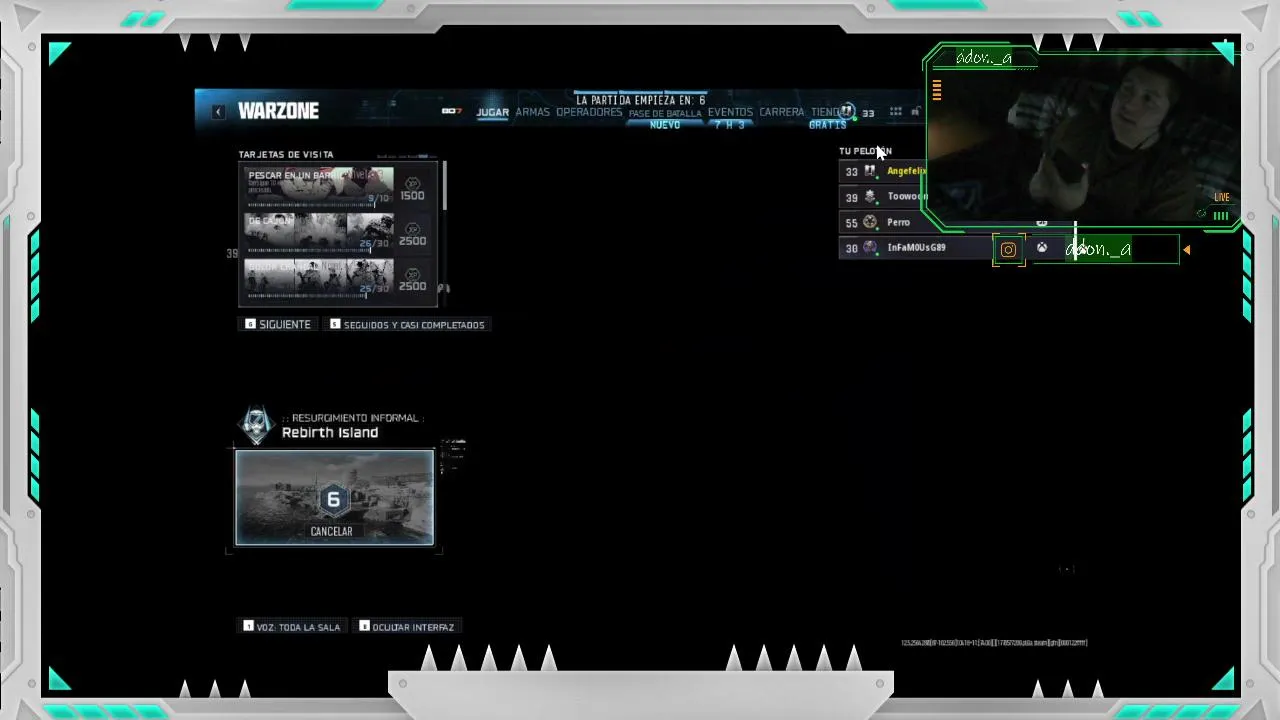This screenshot has height=720, width=1280.
Task: Click InFaM0UsG89's rank emblem
Action: (x=870, y=248)
